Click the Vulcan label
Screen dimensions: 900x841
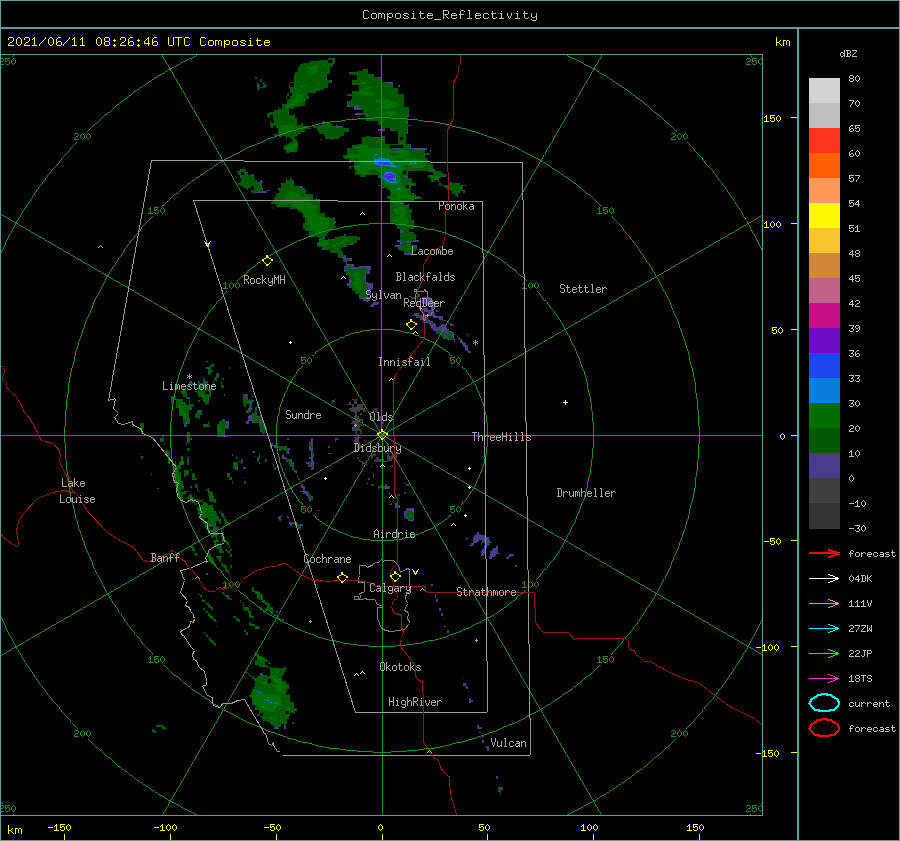click(509, 743)
